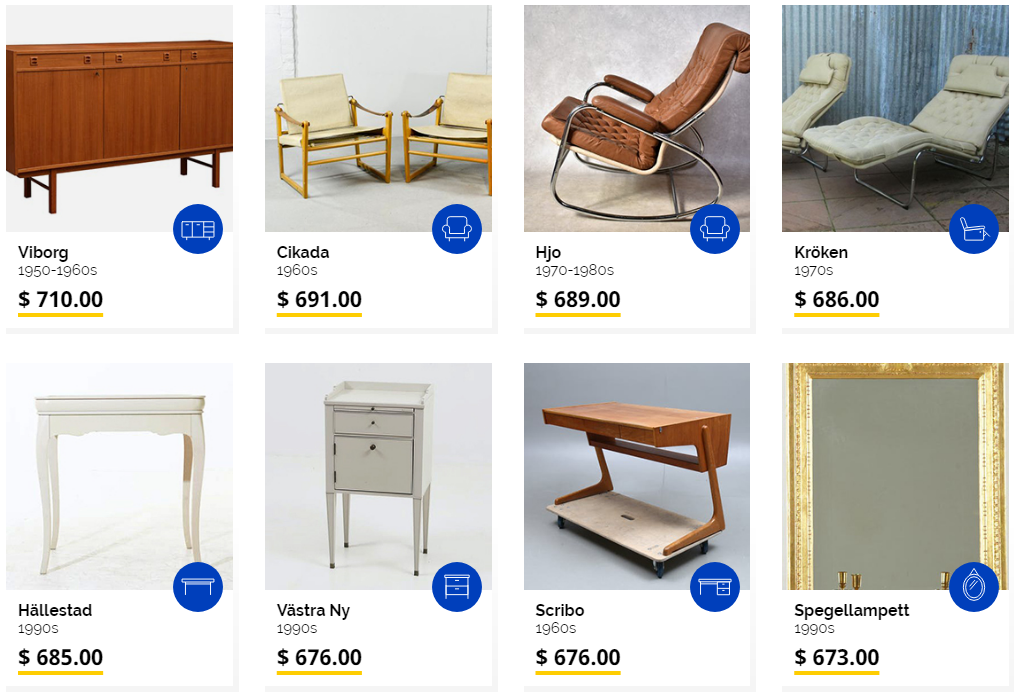Click the sideboard category icon on Viborg

(x=198, y=229)
